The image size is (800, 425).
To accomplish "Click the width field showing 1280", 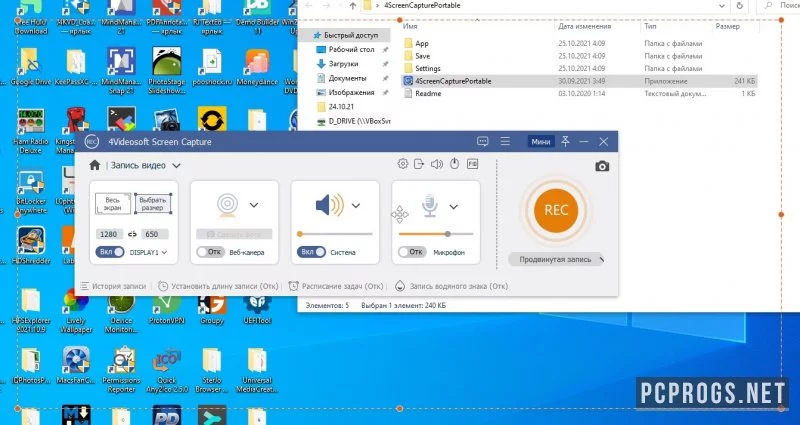I will (109, 234).
